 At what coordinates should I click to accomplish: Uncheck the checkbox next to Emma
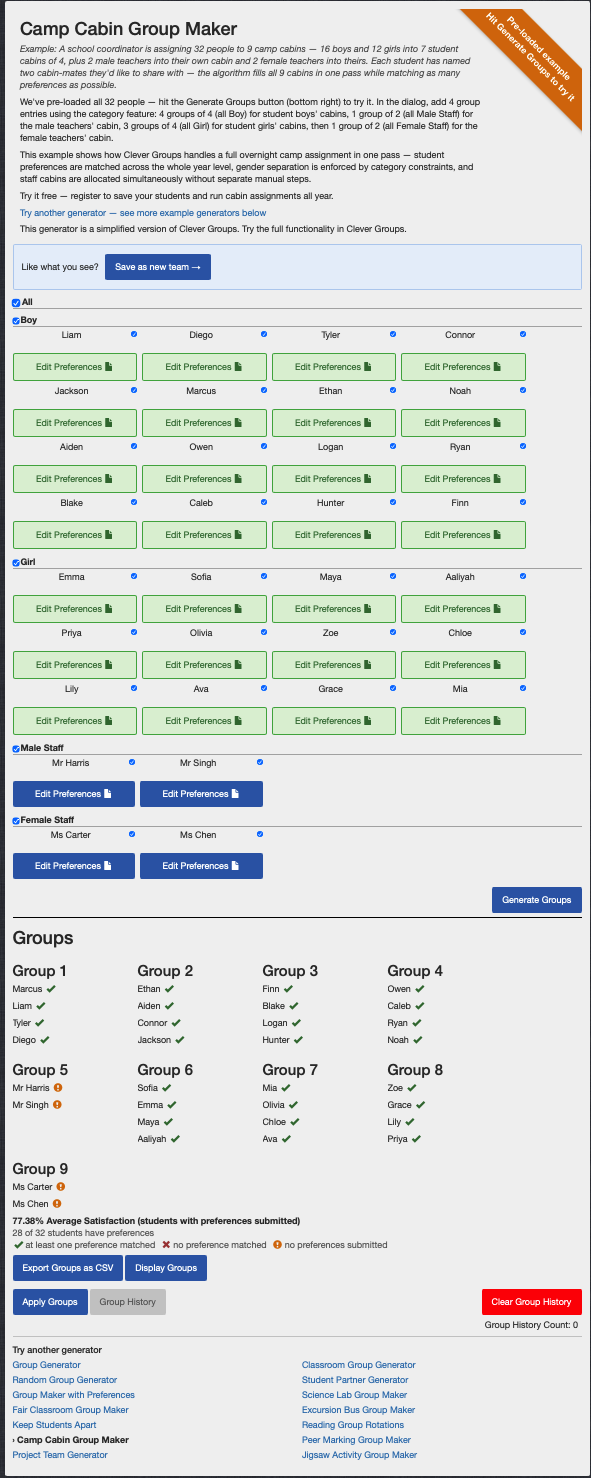click(134, 576)
